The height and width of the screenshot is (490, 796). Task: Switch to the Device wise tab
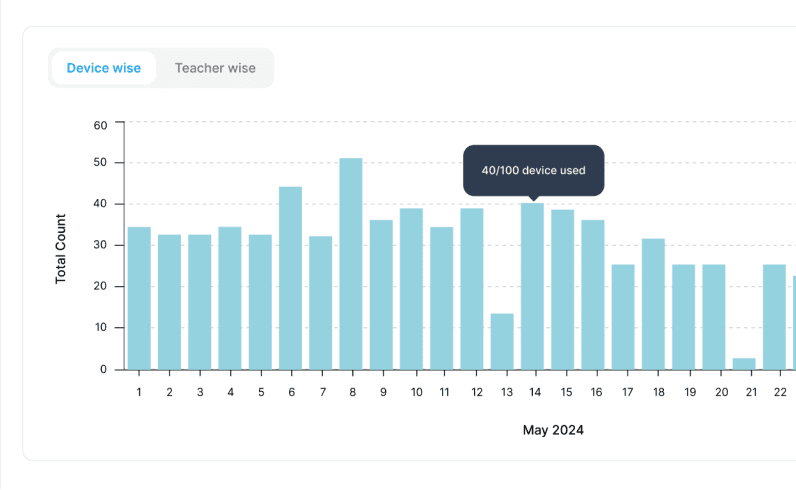[104, 69]
